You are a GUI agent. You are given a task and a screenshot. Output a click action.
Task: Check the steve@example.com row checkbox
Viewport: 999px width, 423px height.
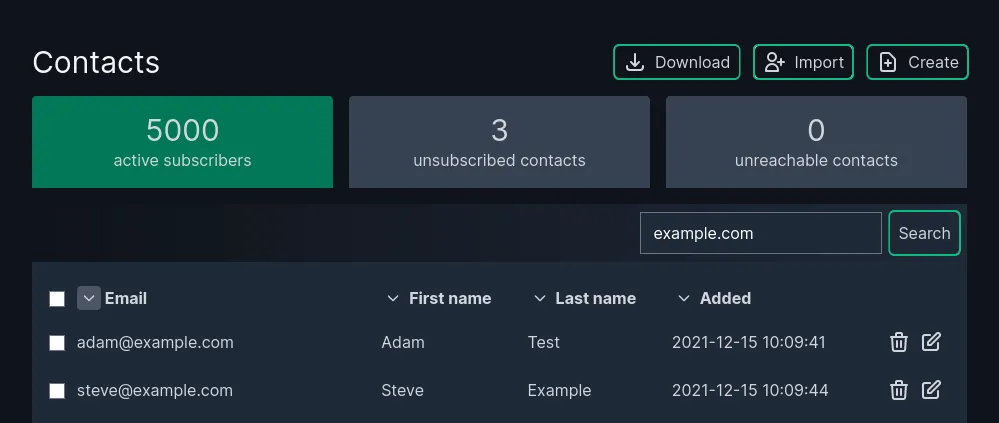click(x=57, y=391)
